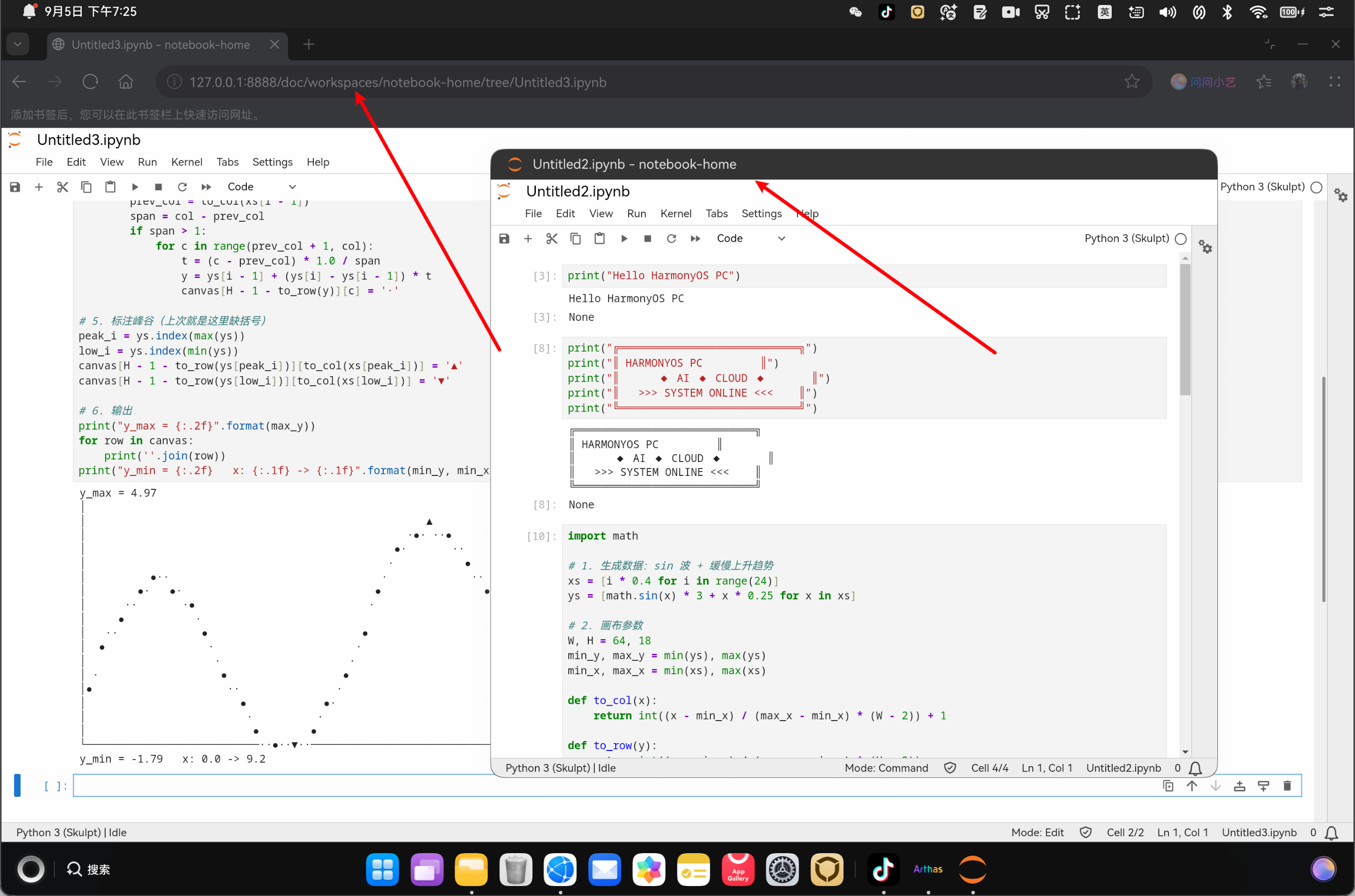
Task: Open App Gallery from the dock
Action: pos(738,869)
